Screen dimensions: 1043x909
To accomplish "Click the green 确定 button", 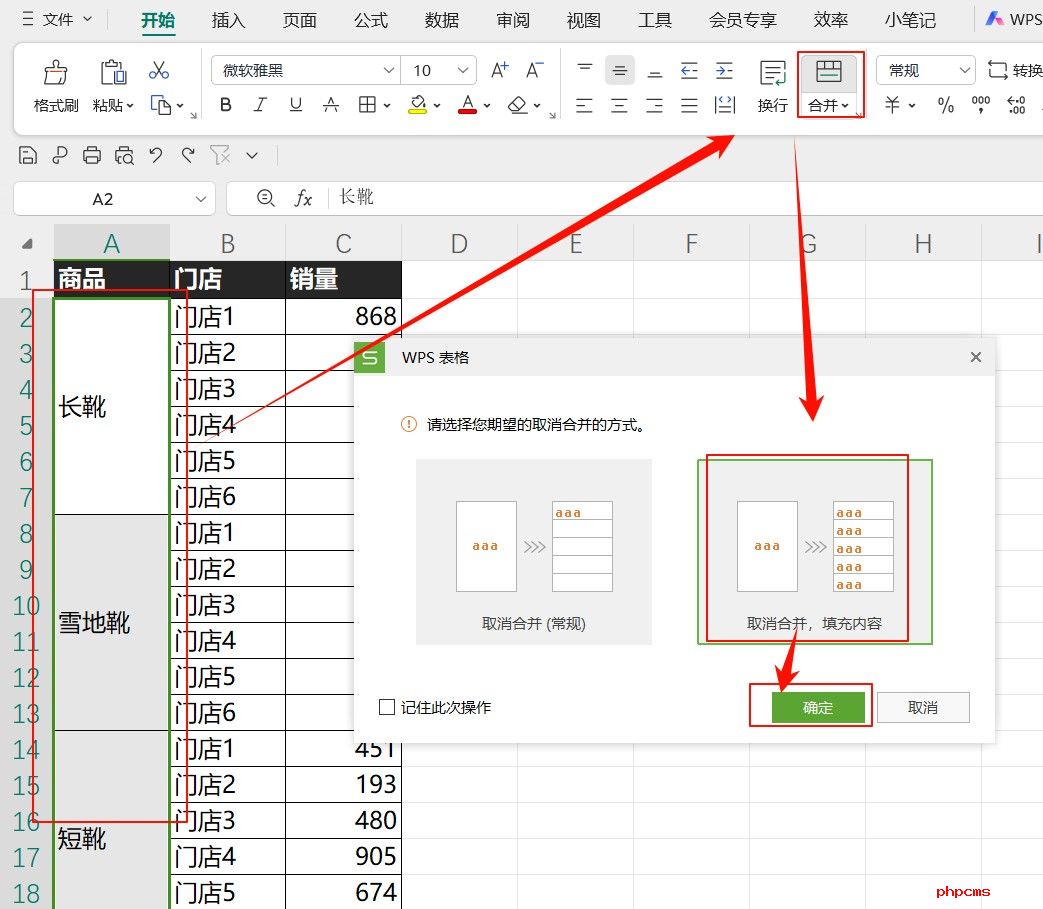I will 818,708.
